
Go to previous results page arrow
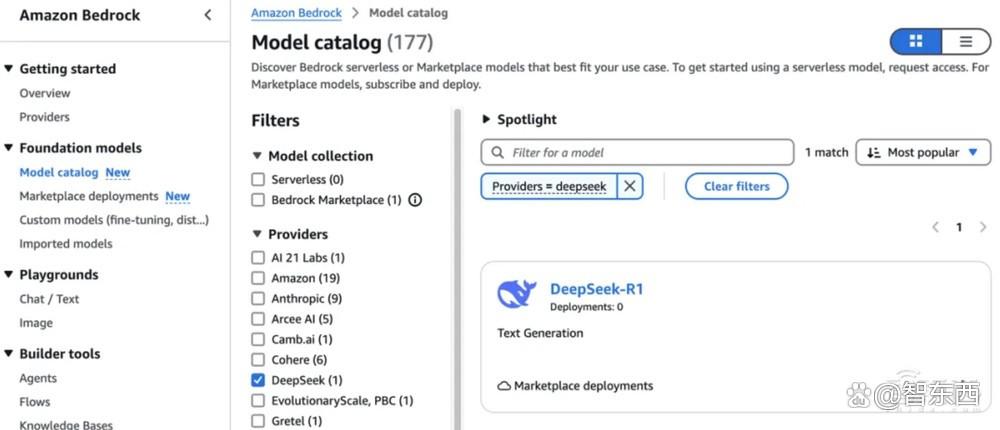coord(936,227)
